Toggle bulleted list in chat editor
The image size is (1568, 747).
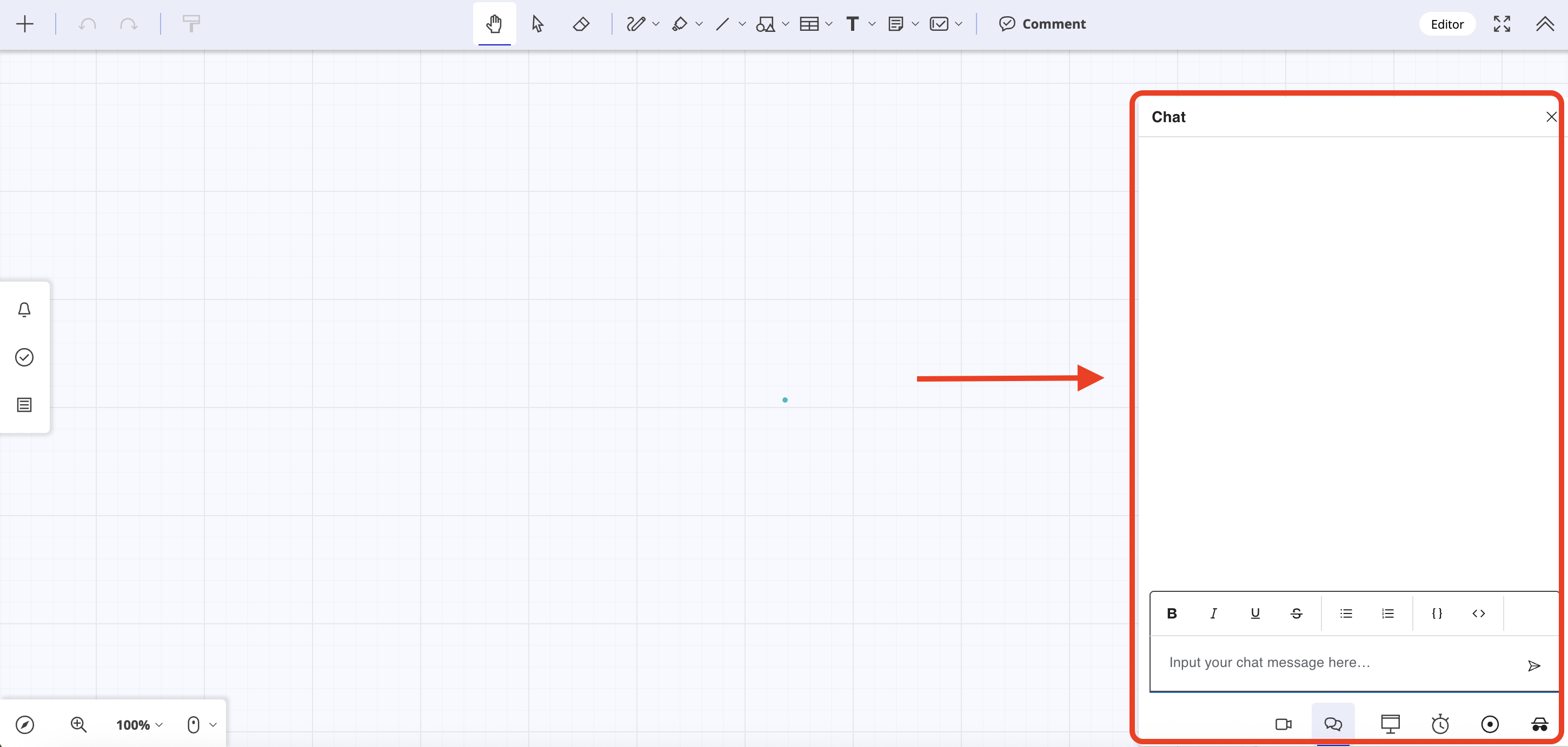(1346, 613)
